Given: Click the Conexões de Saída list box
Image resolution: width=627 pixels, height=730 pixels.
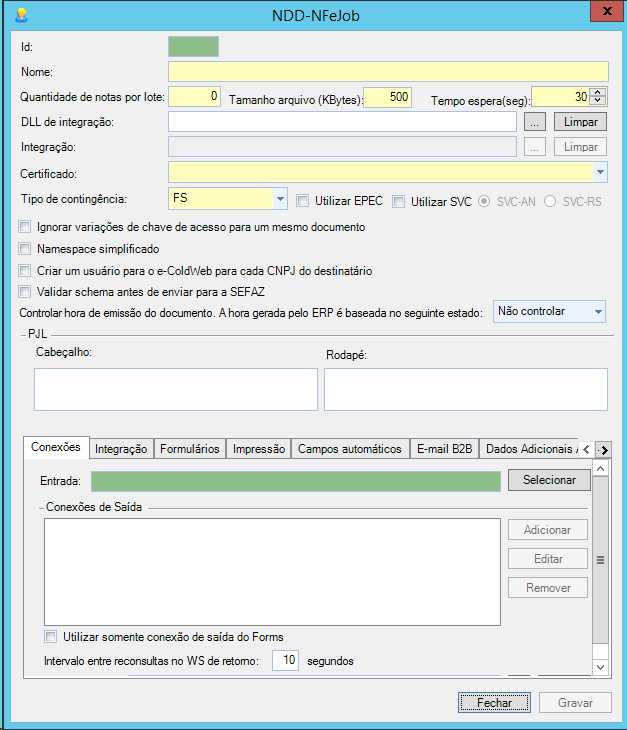Looking at the screenshot, I should [272, 572].
